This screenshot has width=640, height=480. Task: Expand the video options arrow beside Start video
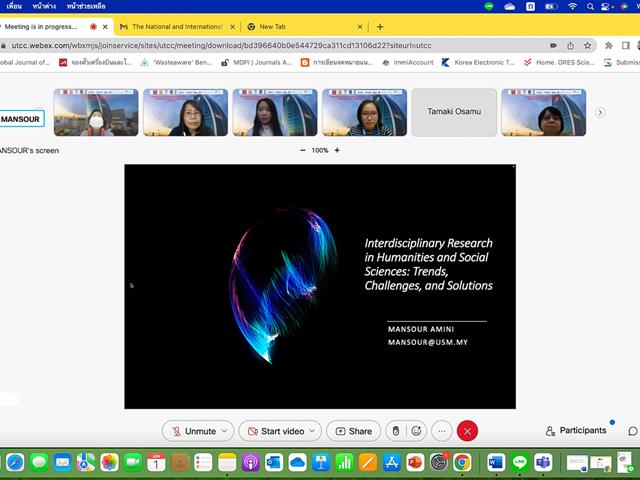coord(312,431)
